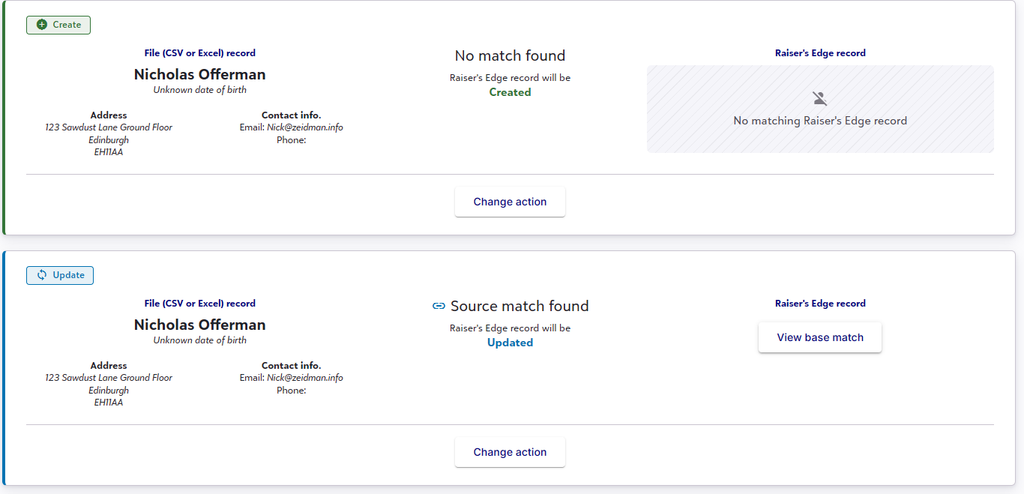This screenshot has width=1024, height=494.
Task: Click the green plus icon in Create badge
Action: coord(42,25)
